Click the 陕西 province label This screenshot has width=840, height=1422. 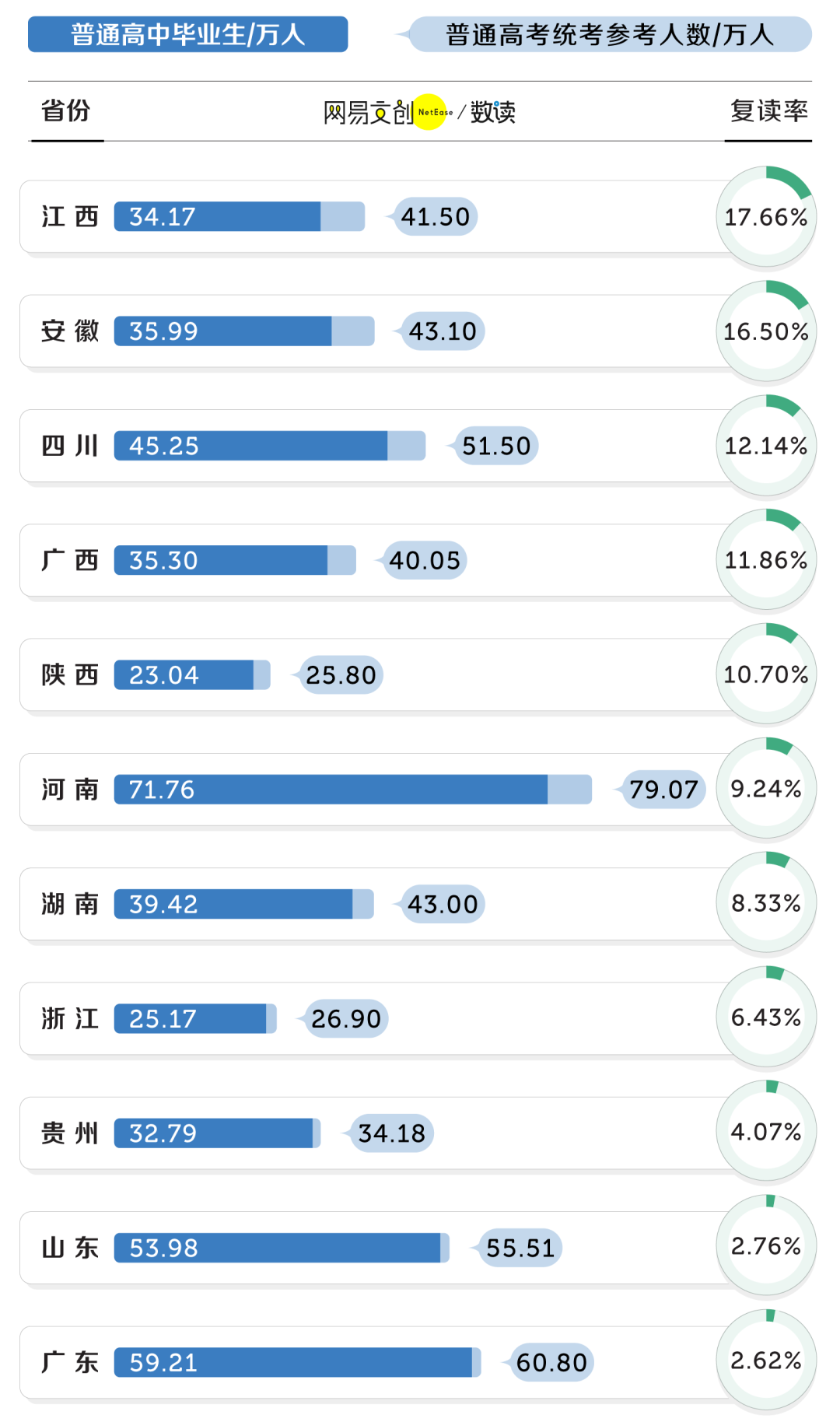[x=70, y=675]
